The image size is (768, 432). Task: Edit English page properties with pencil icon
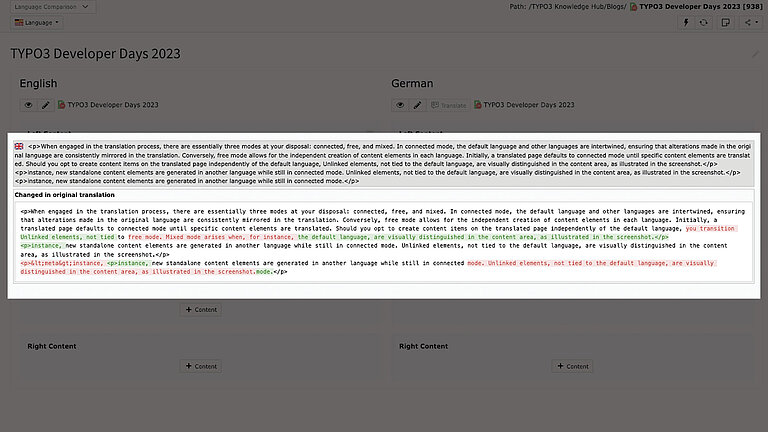tap(45, 104)
